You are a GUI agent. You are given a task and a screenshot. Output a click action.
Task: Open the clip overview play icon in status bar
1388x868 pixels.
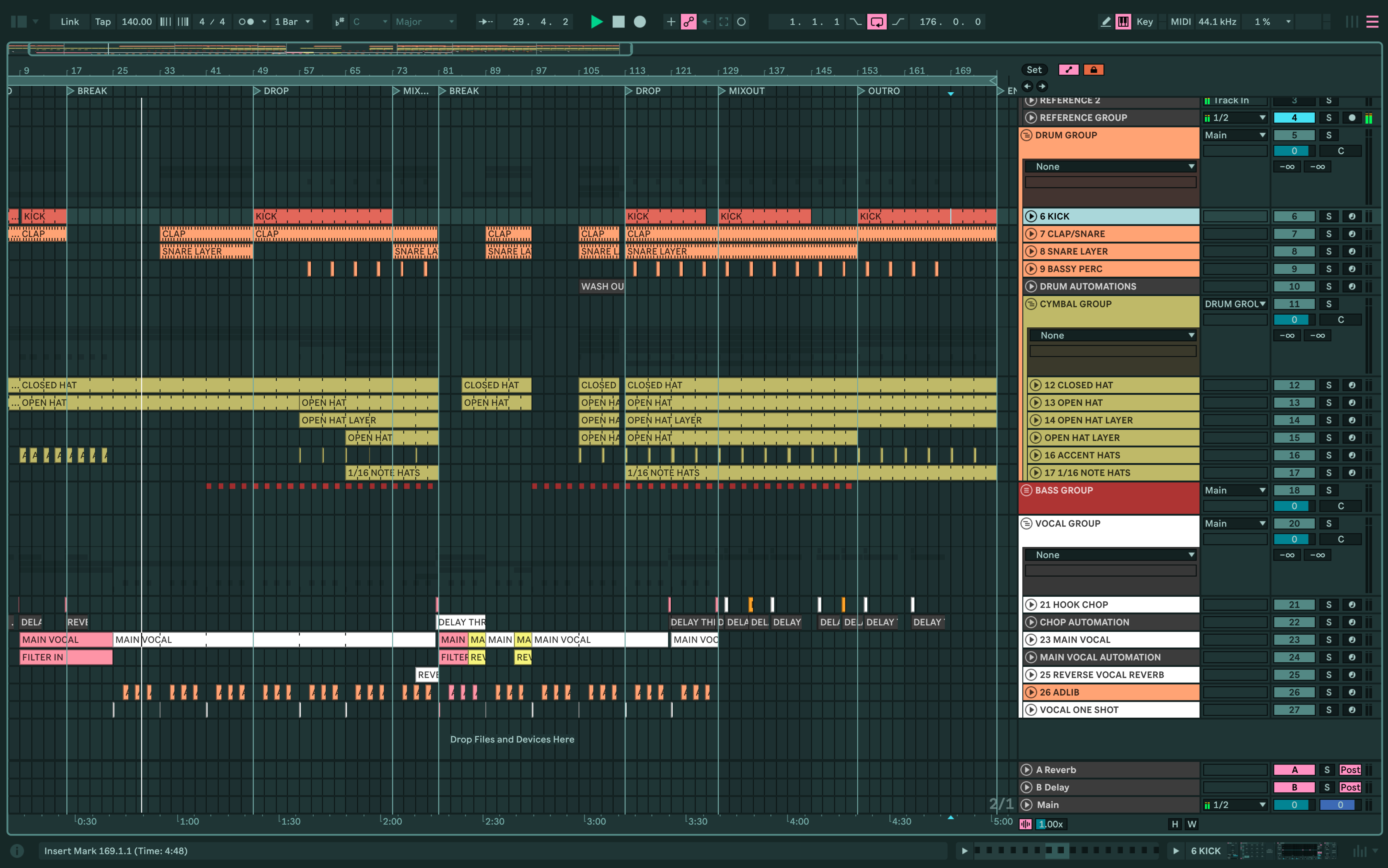click(x=965, y=851)
